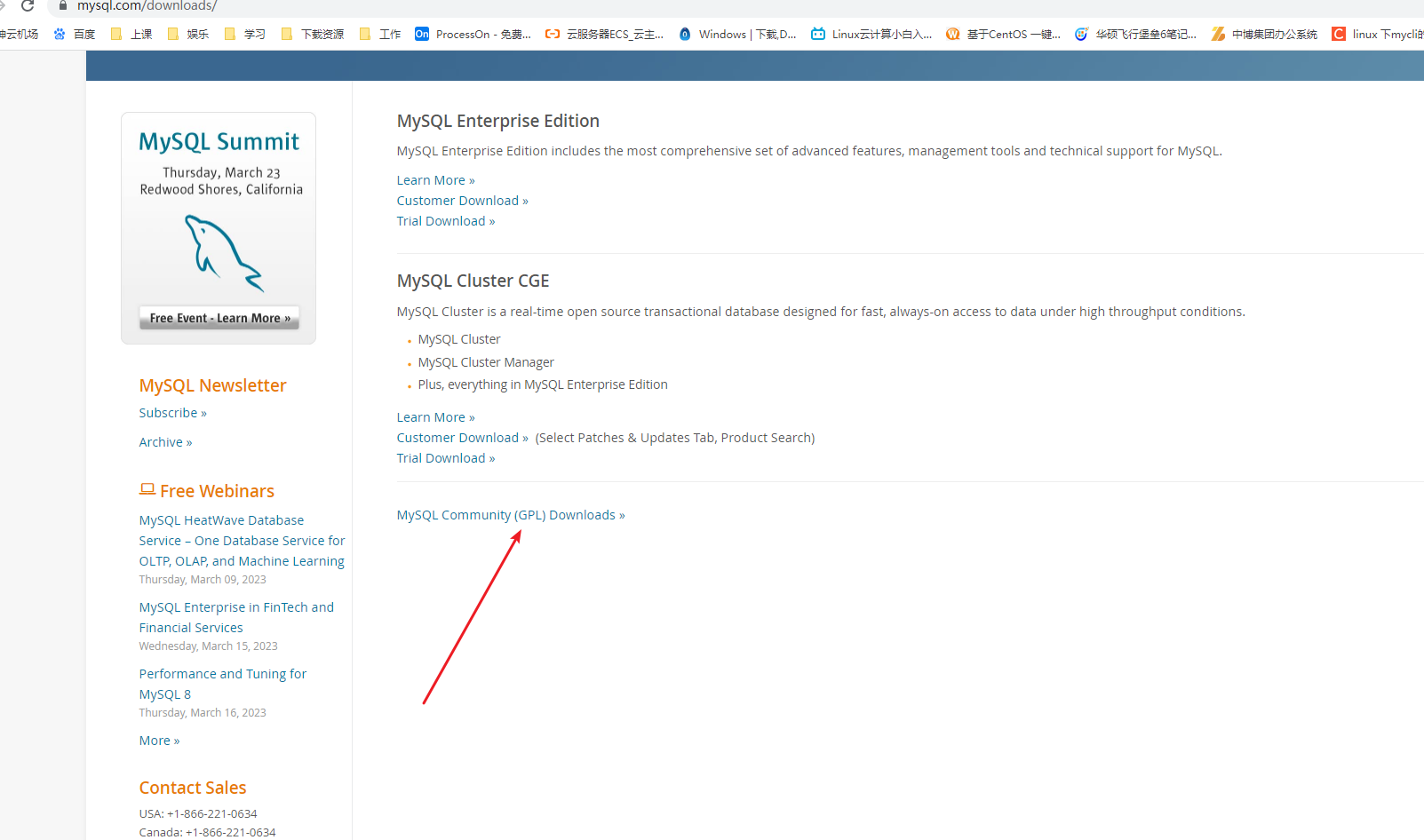Click the MySQL Cluster bullet item
This screenshot has height=840, width=1424.
pyautogui.click(x=459, y=339)
